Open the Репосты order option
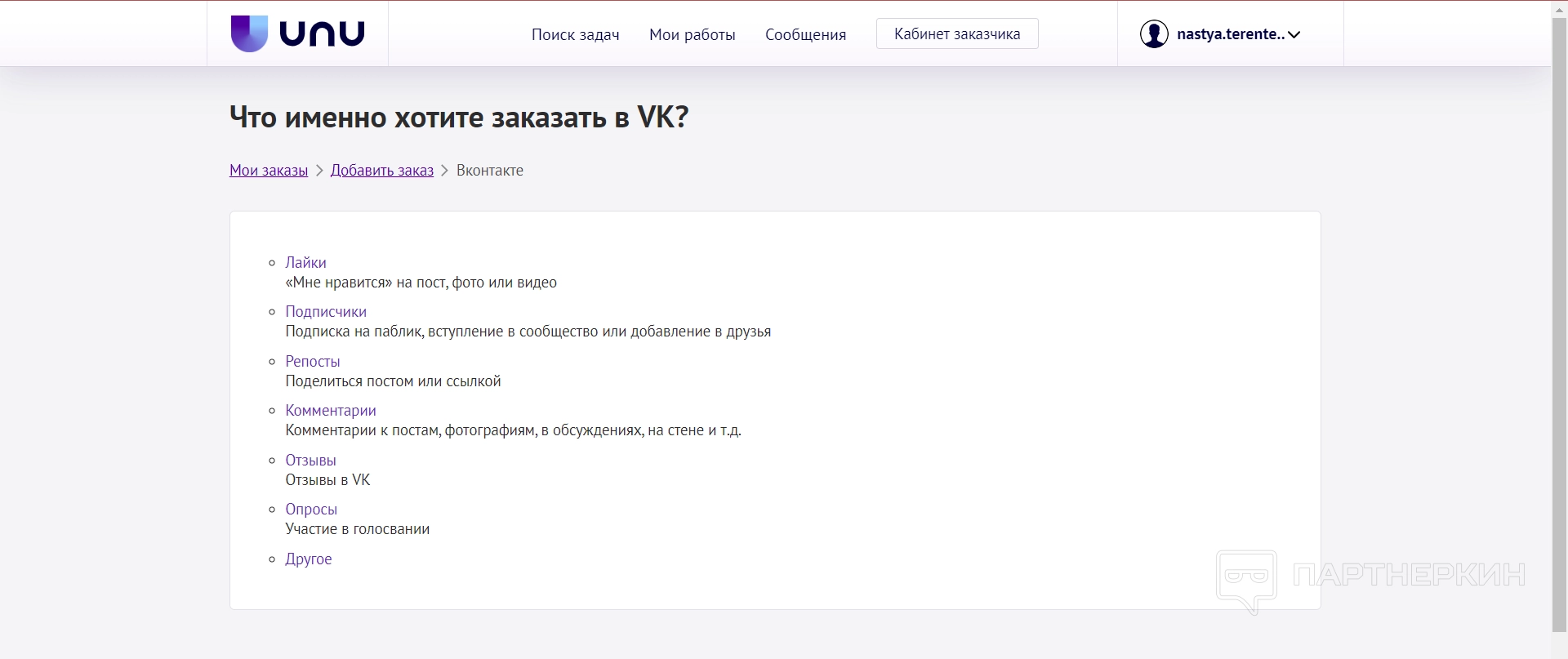The image size is (1568, 659). pyautogui.click(x=313, y=361)
